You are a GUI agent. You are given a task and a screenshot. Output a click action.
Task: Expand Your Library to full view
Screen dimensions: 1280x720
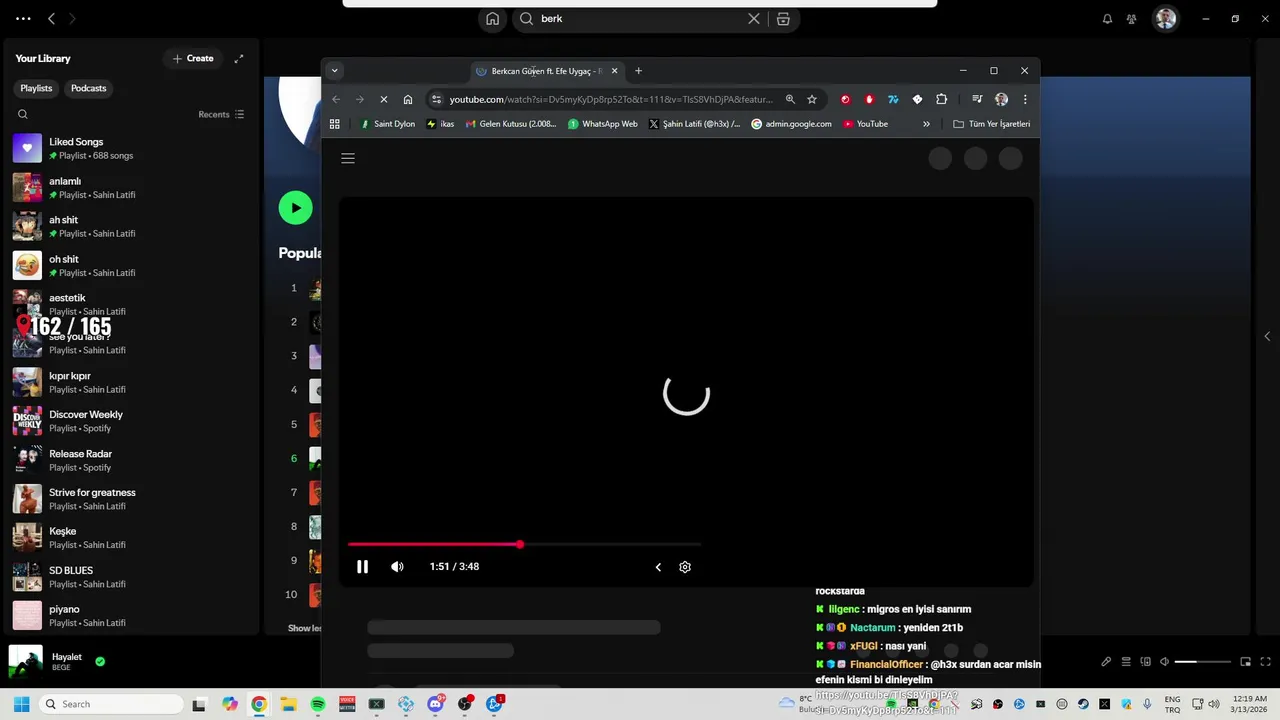tap(239, 59)
